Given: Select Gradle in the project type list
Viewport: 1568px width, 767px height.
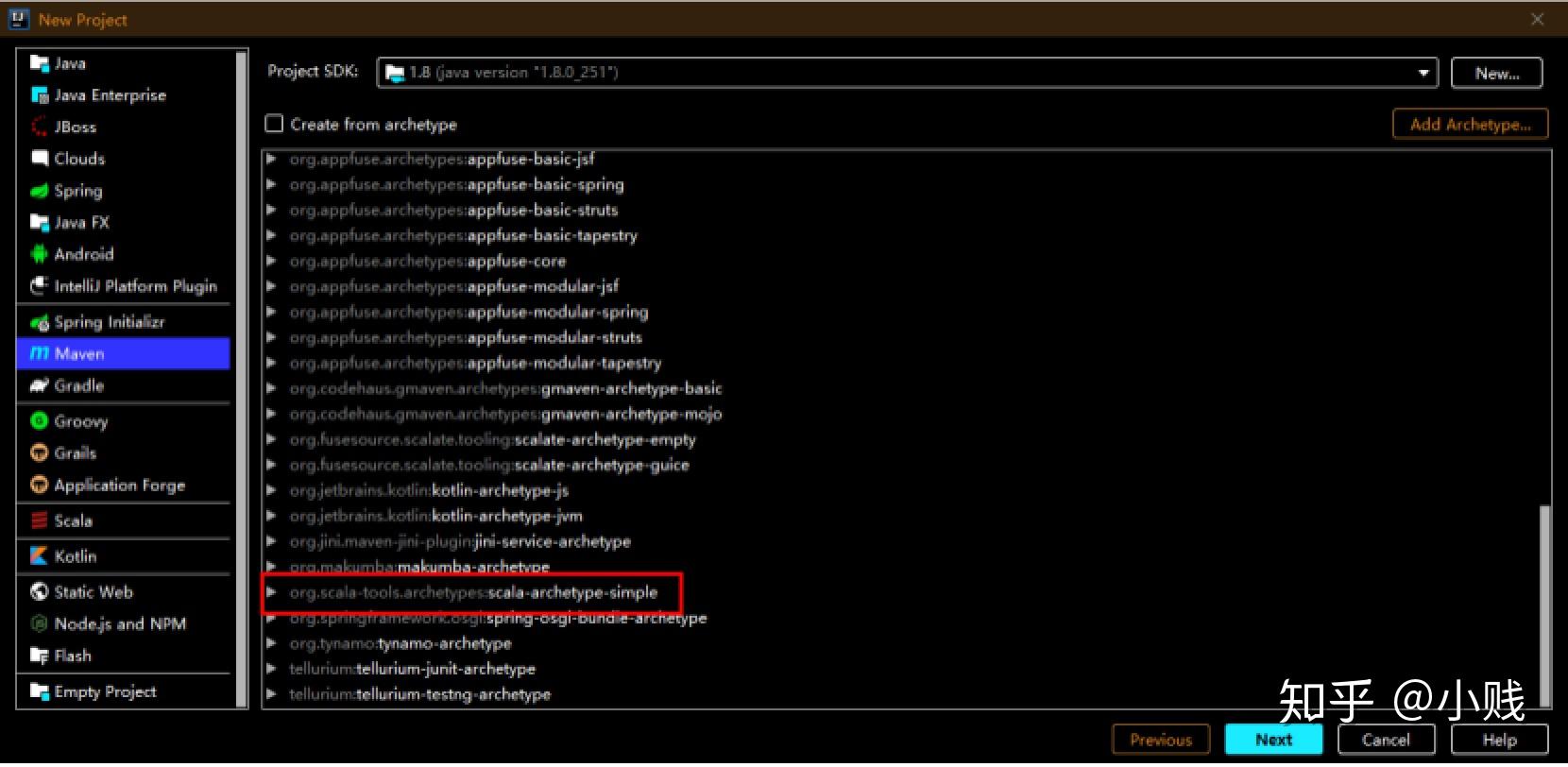Looking at the screenshot, I should 124,385.
